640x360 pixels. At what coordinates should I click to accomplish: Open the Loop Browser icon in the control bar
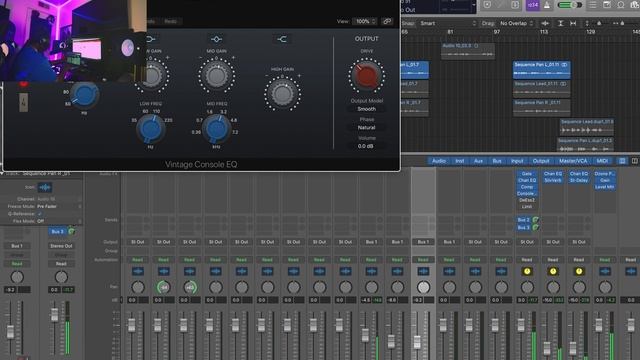(621, 5)
